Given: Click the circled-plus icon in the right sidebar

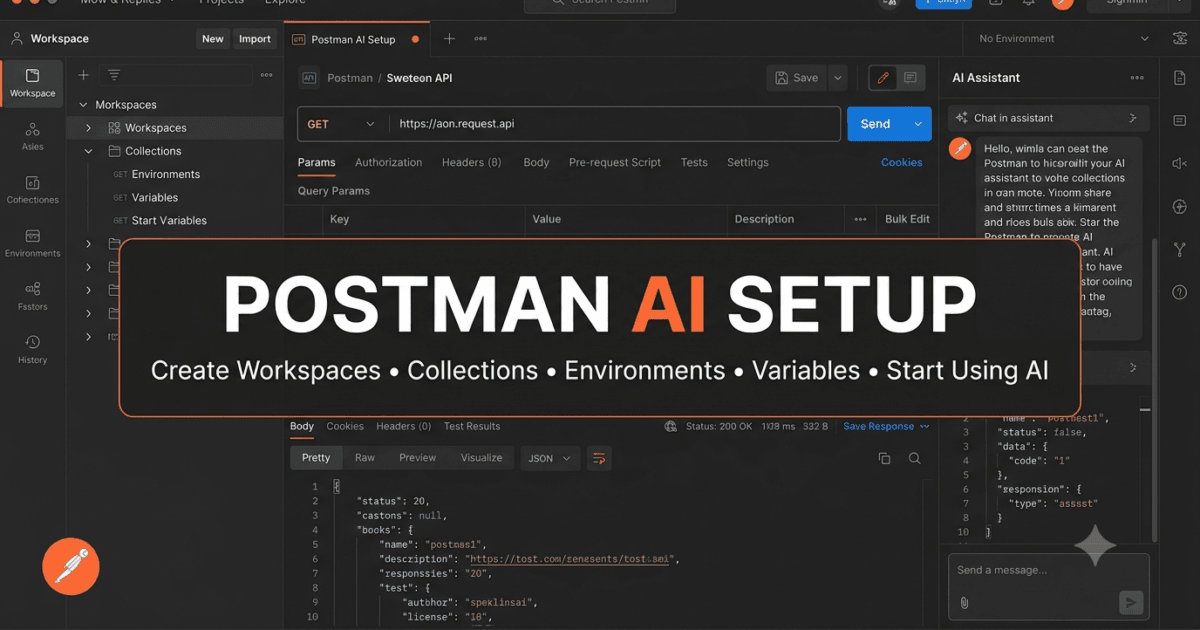Looking at the screenshot, I should (x=1180, y=206).
